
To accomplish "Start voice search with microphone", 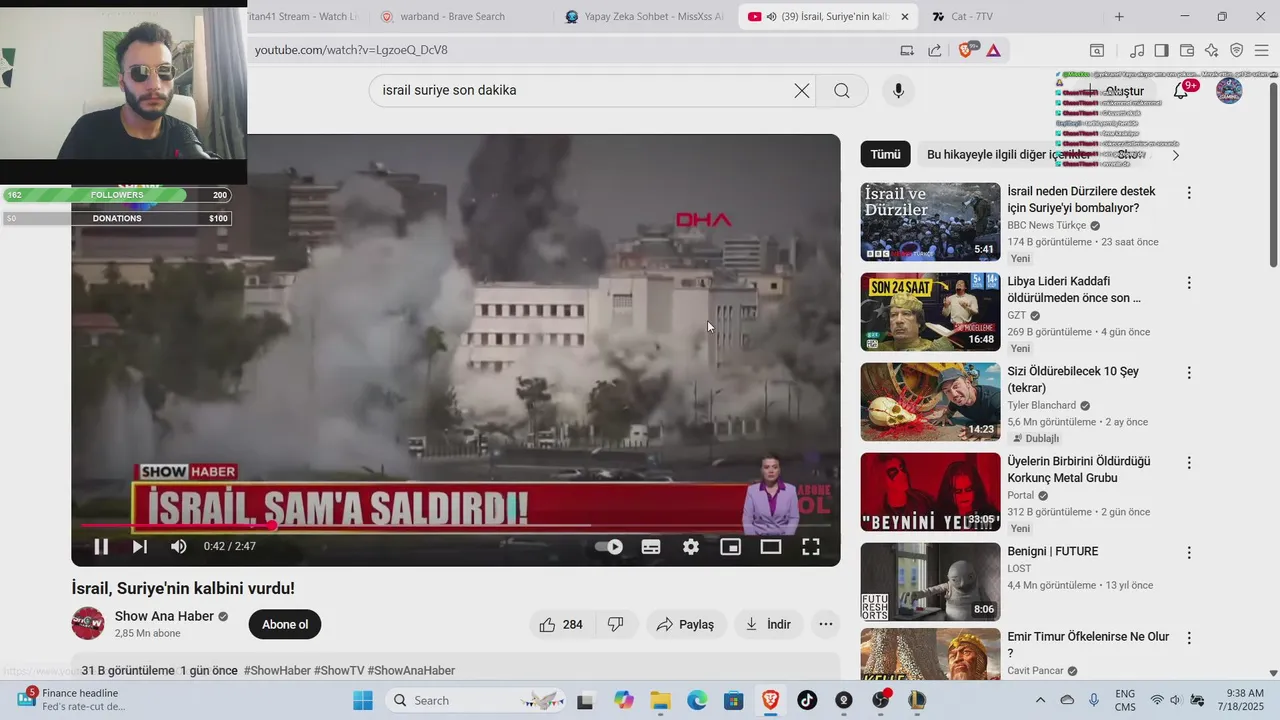I will [898, 90].
